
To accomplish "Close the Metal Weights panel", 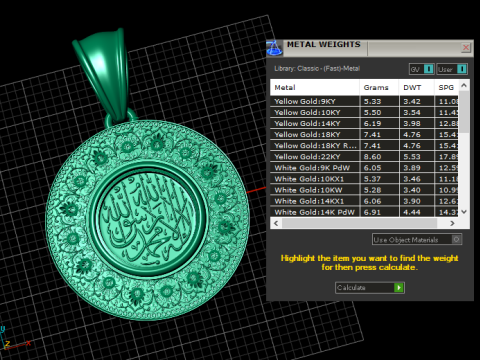I will (466, 48).
